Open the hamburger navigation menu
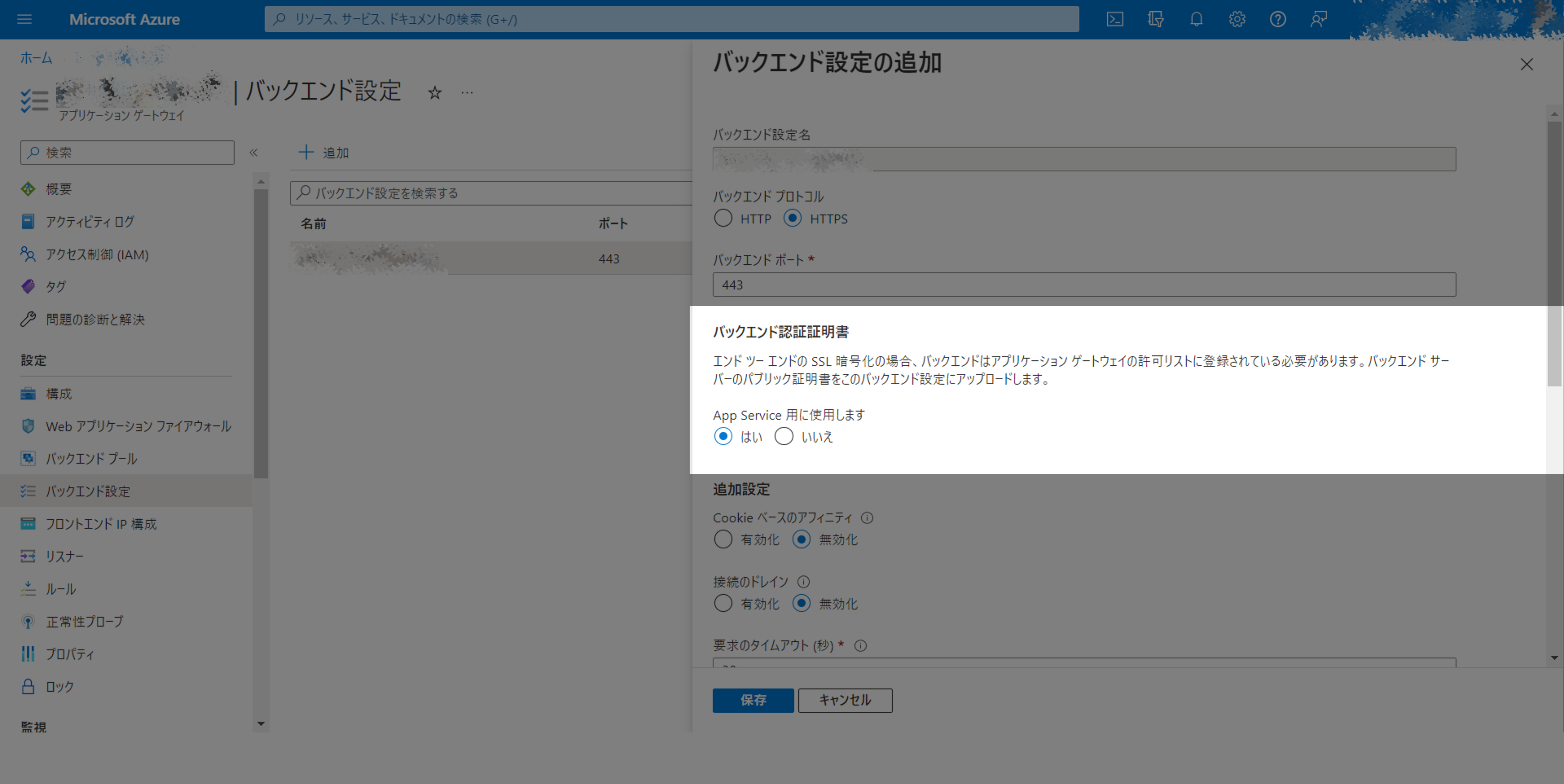 pyautogui.click(x=24, y=19)
